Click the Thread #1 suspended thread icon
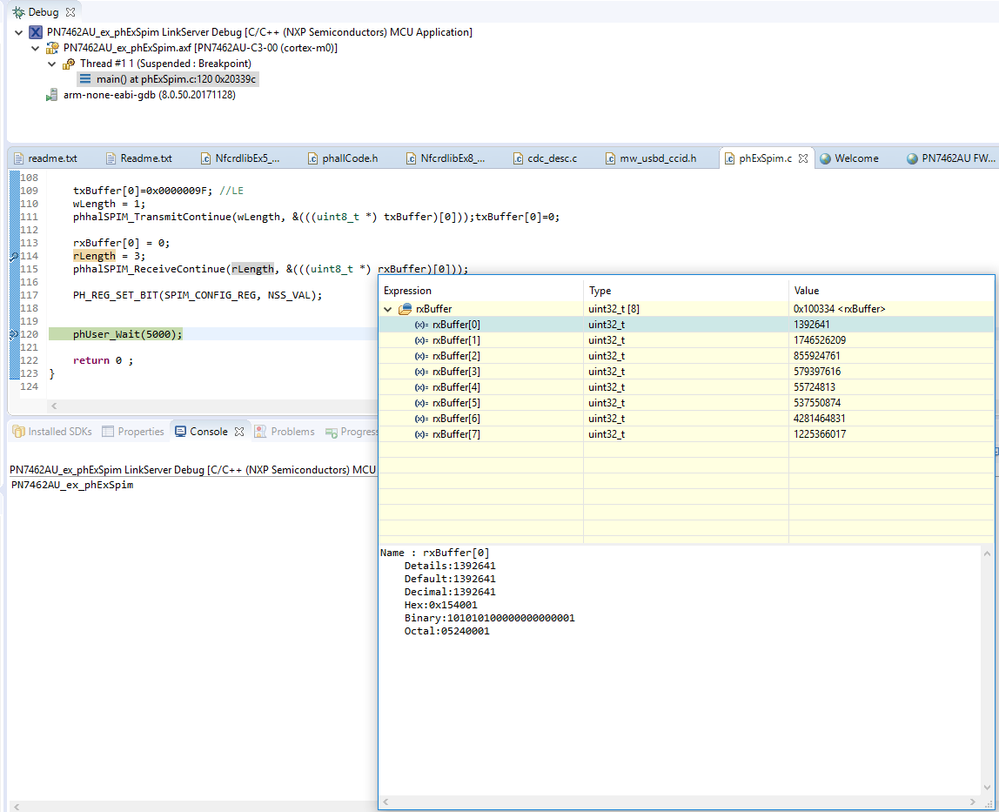Screen dimensions: 999x812 point(68,64)
